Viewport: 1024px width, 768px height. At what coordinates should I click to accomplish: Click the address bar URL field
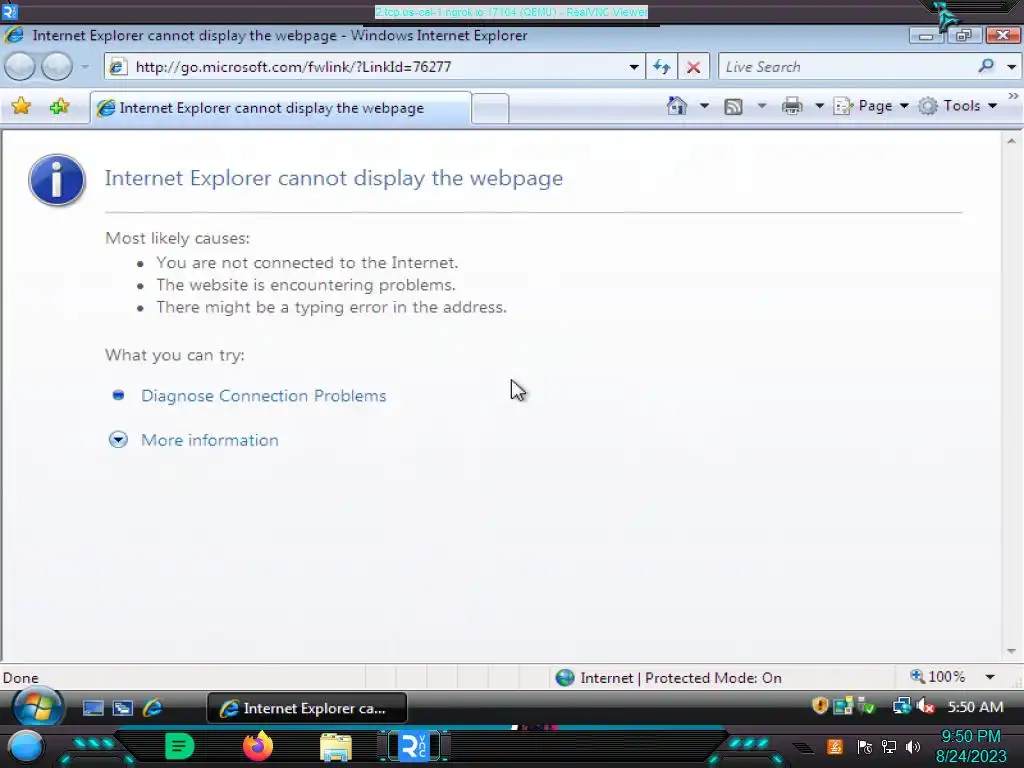[x=366, y=67]
